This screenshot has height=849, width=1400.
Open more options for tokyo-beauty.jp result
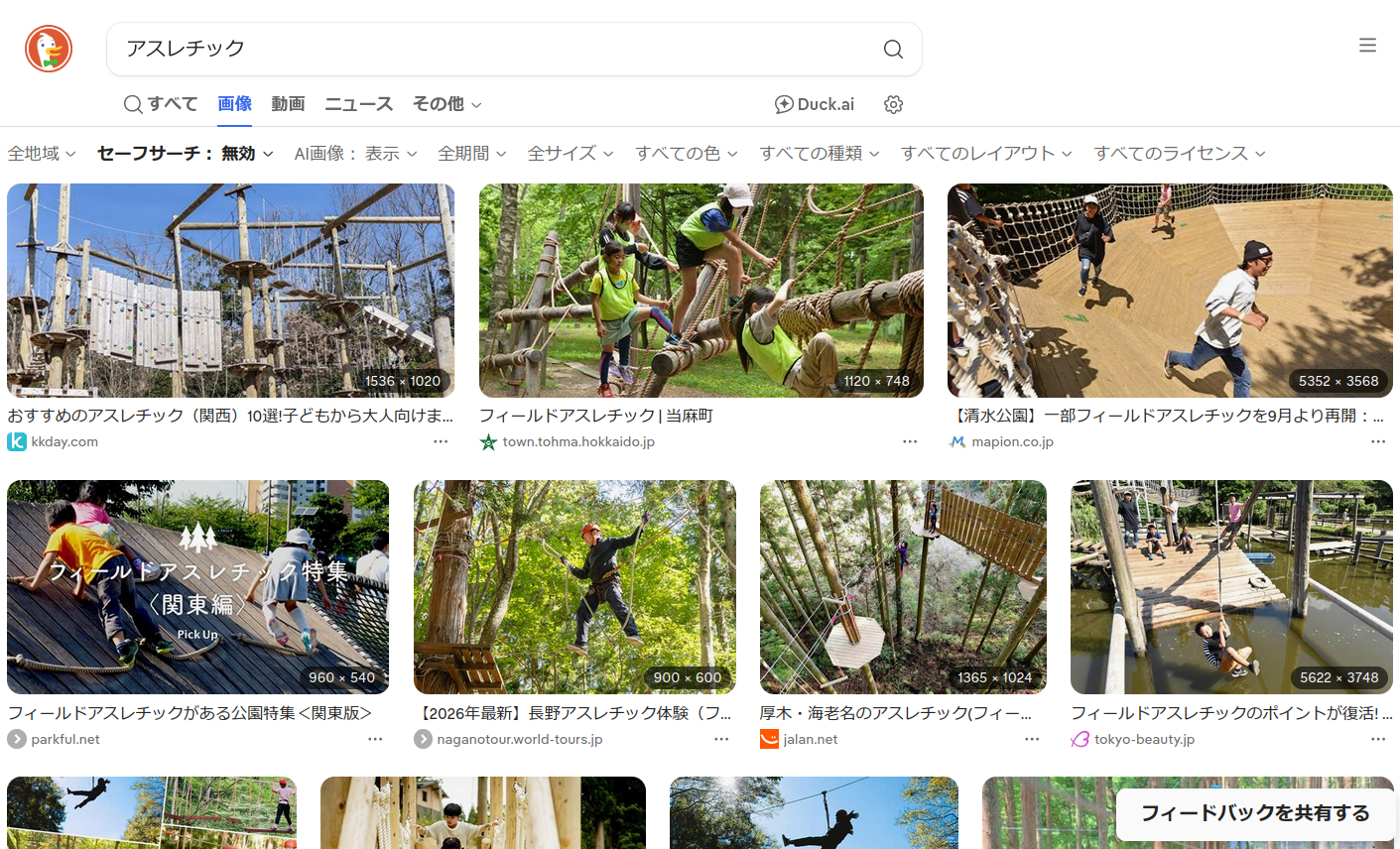(1378, 739)
